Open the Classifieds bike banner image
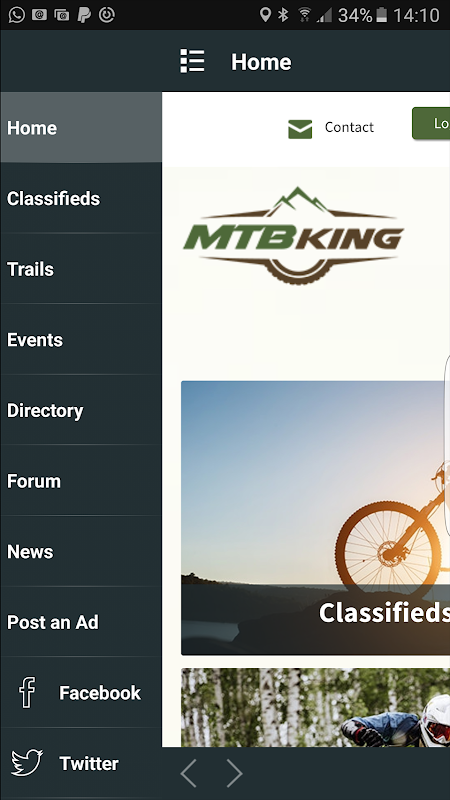 coord(315,518)
